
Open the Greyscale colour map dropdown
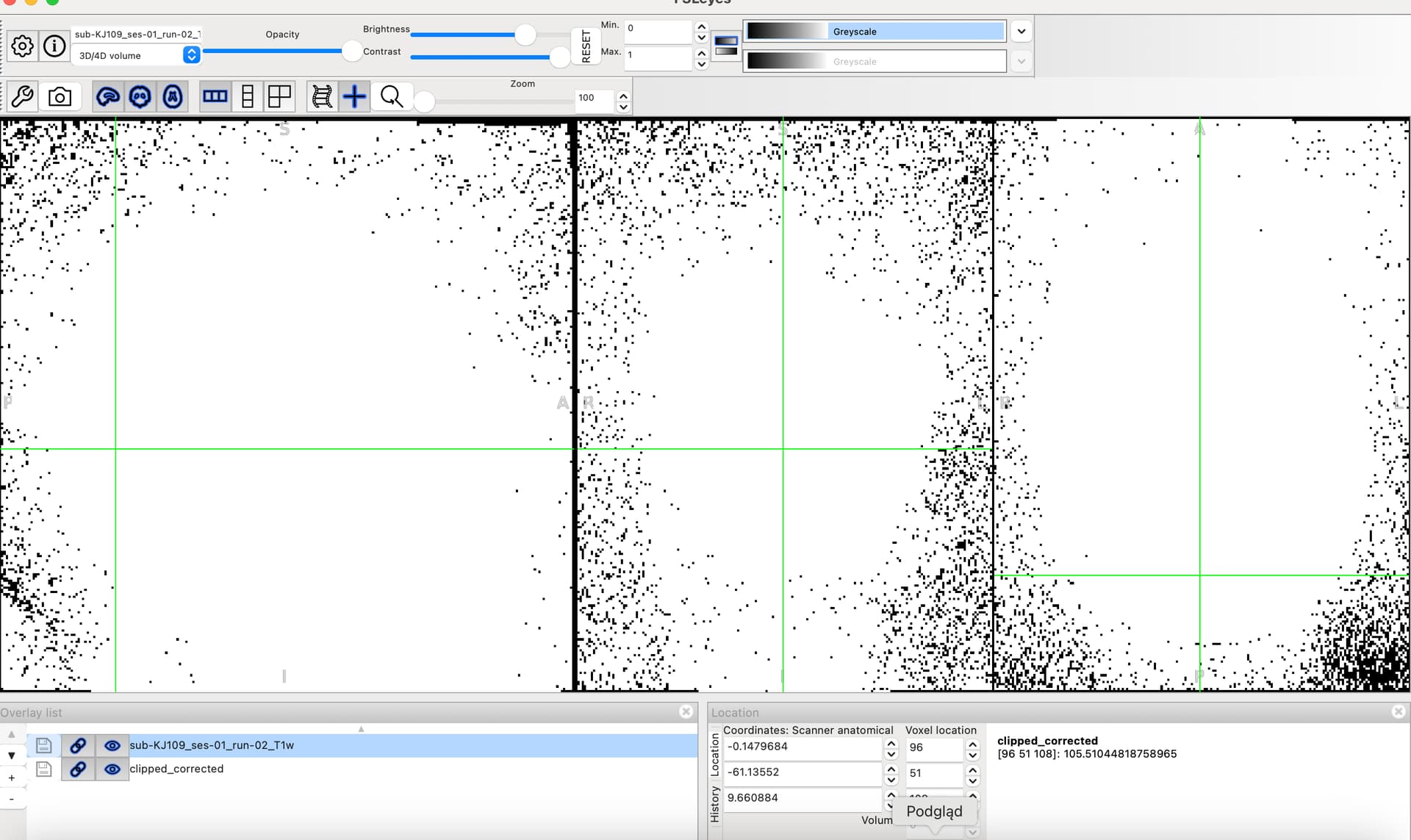click(1021, 32)
